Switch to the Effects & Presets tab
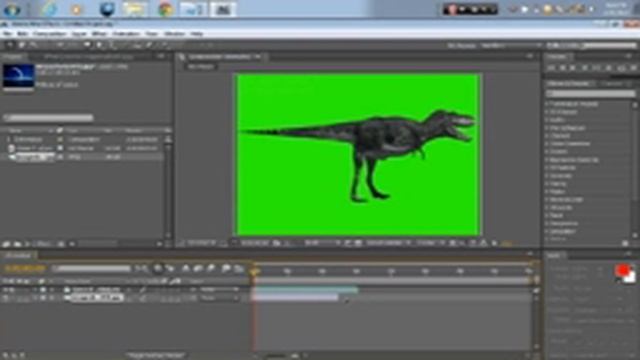 pyautogui.click(x=570, y=84)
